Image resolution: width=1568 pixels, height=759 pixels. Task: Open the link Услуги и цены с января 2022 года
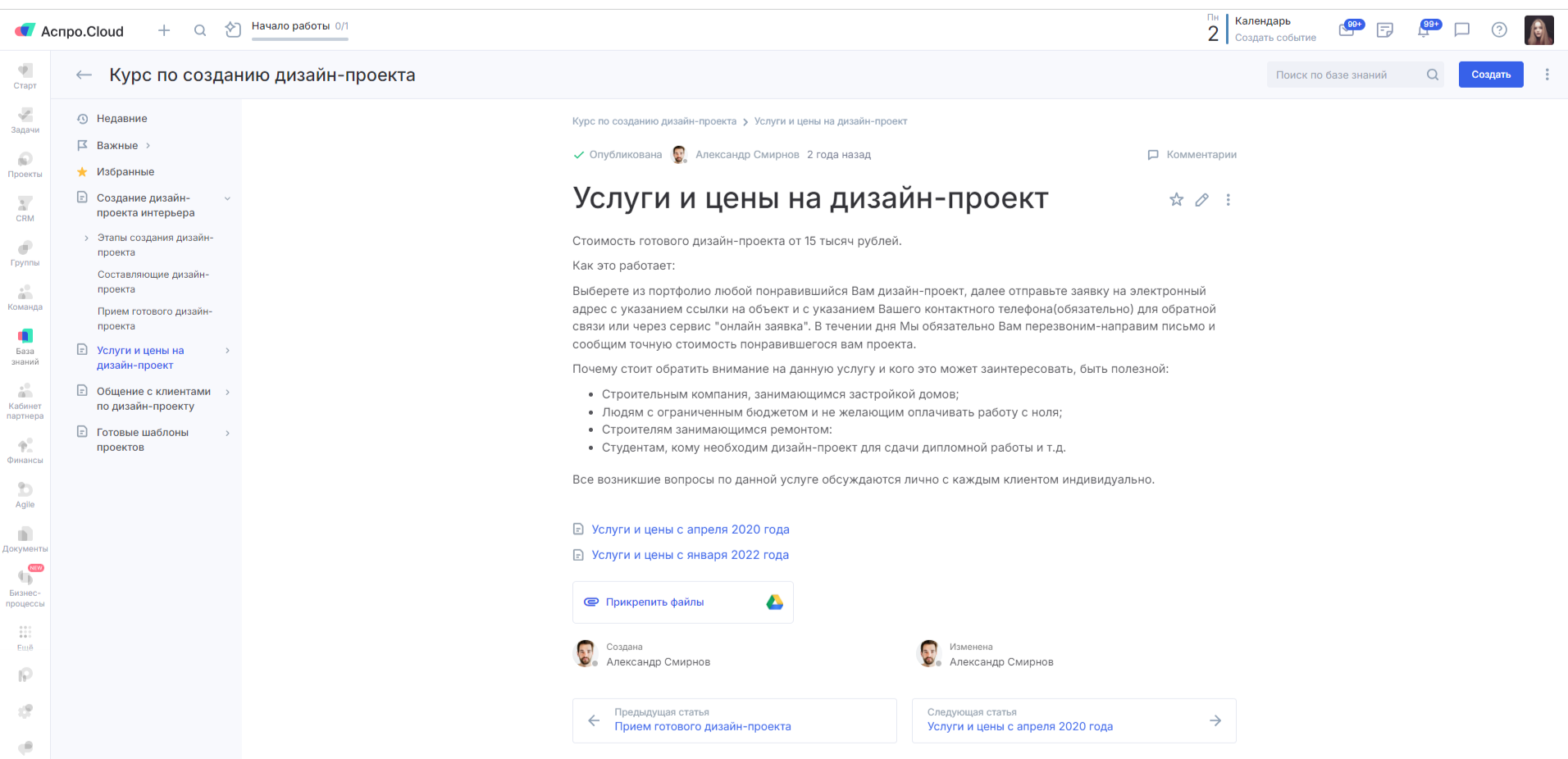click(x=690, y=555)
